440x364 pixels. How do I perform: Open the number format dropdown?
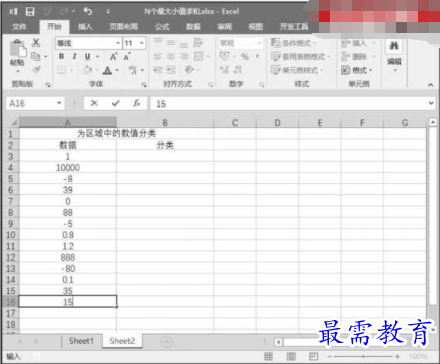click(259, 43)
